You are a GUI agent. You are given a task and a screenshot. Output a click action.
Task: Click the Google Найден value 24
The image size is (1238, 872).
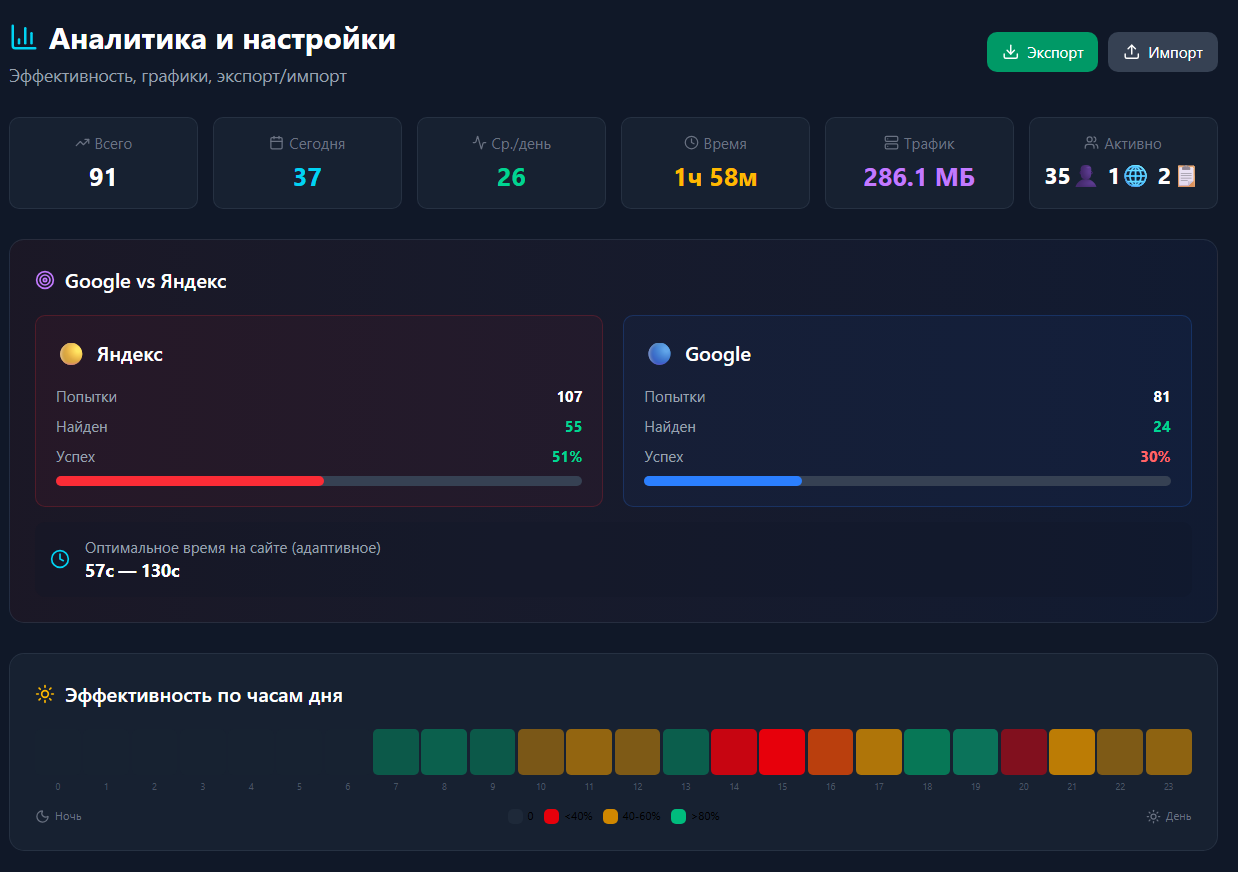tap(1162, 427)
